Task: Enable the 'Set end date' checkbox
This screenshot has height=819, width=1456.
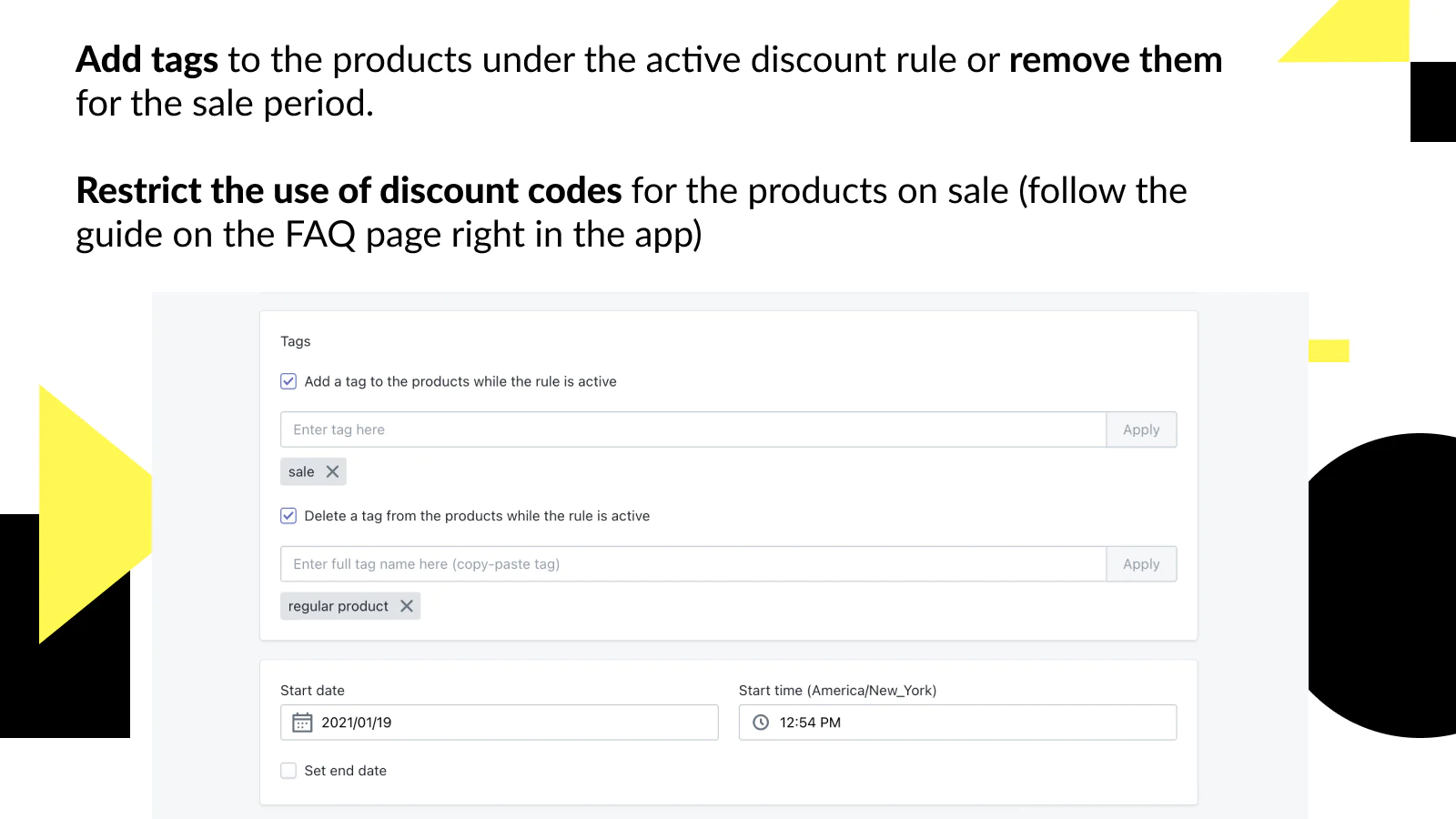Action: pos(288,771)
